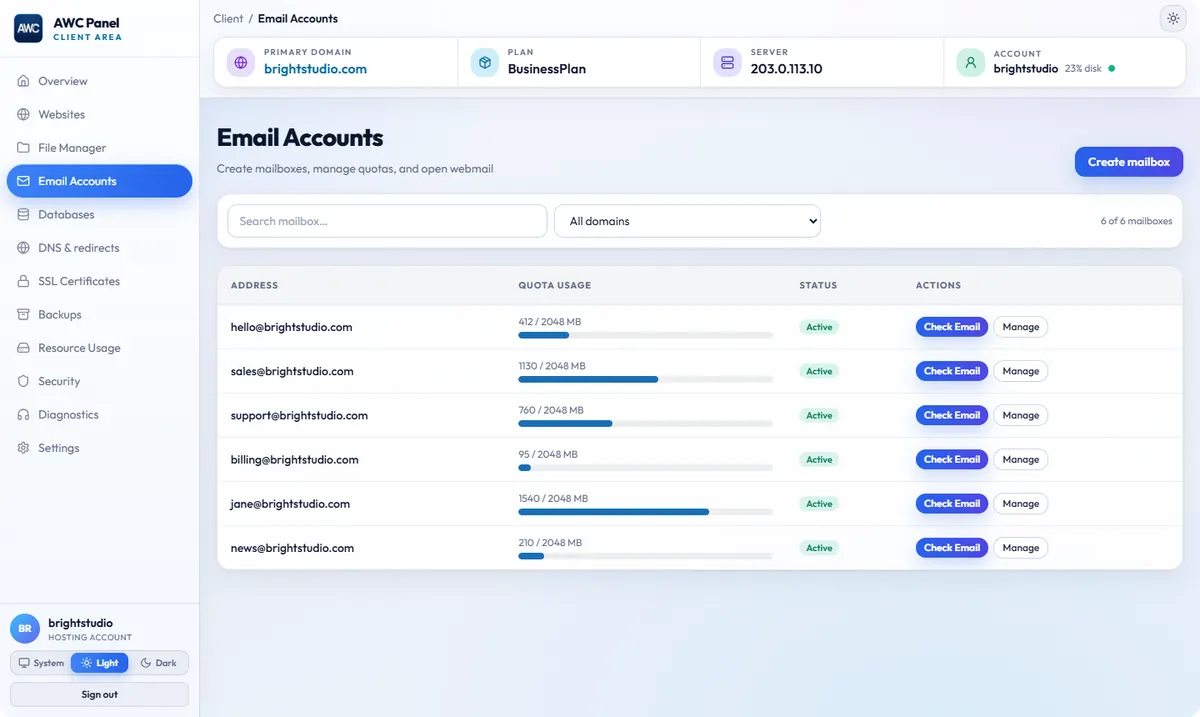This screenshot has height=717, width=1200.
Task: Click the BR avatar circle
Action: coord(25,629)
